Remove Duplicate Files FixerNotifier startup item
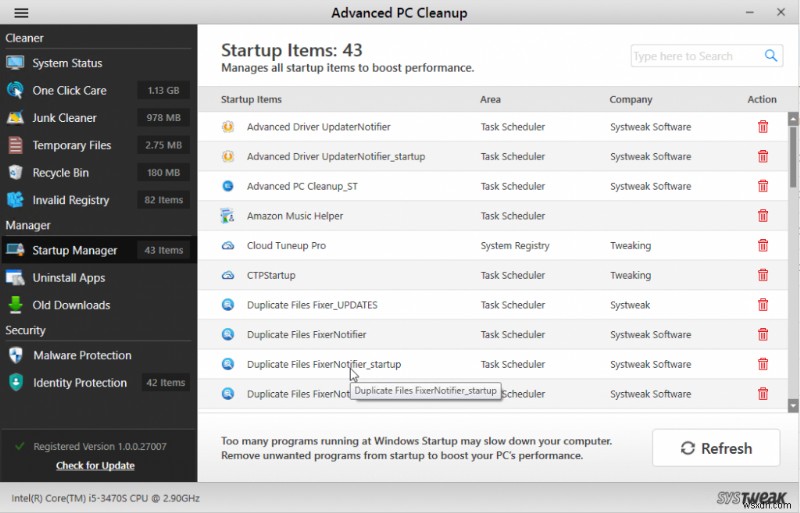The image size is (800, 513). tap(763, 335)
